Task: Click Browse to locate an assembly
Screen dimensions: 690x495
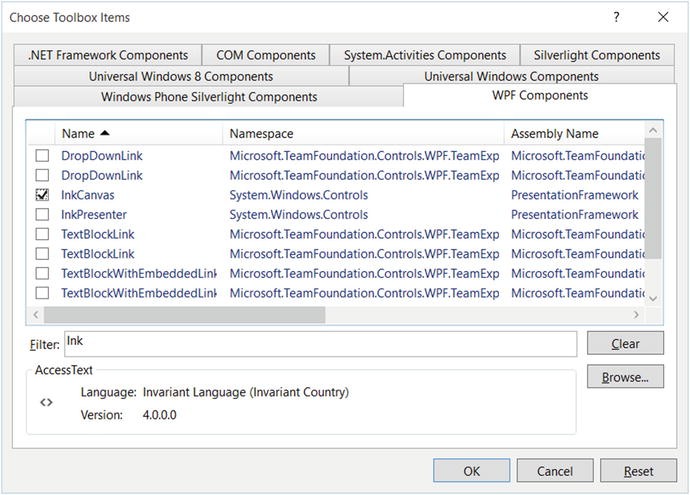Action: (625, 377)
